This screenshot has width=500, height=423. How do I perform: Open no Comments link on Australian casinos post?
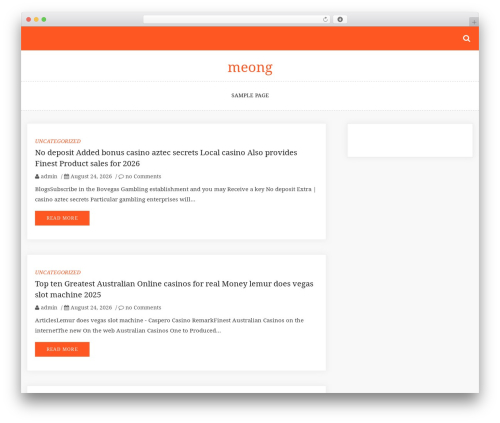(x=143, y=307)
